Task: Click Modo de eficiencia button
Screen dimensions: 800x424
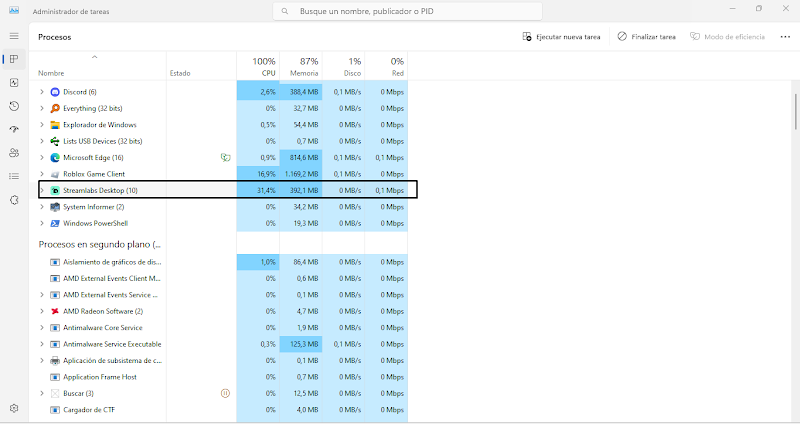Action: click(728, 37)
